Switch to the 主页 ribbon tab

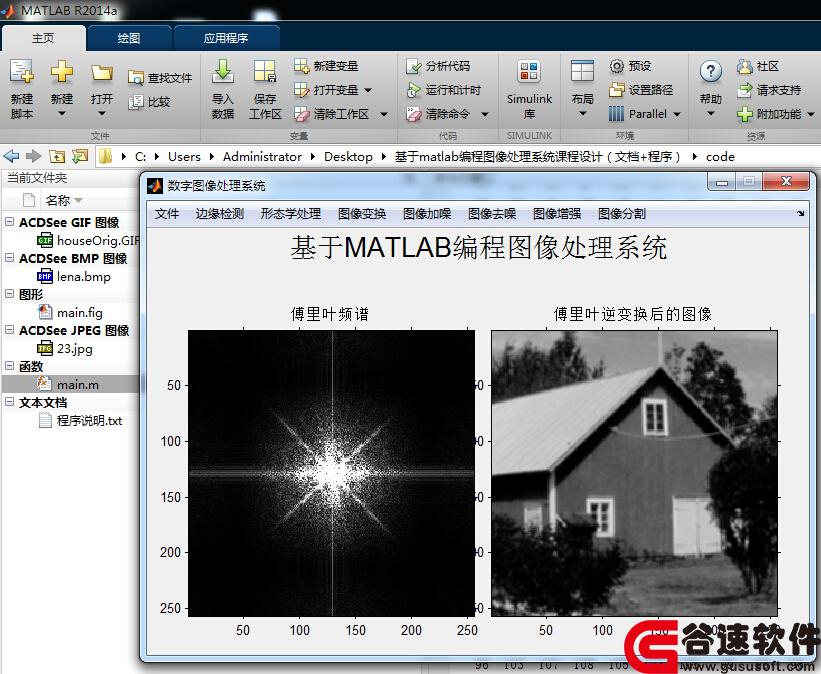pyautogui.click(x=43, y=38)
